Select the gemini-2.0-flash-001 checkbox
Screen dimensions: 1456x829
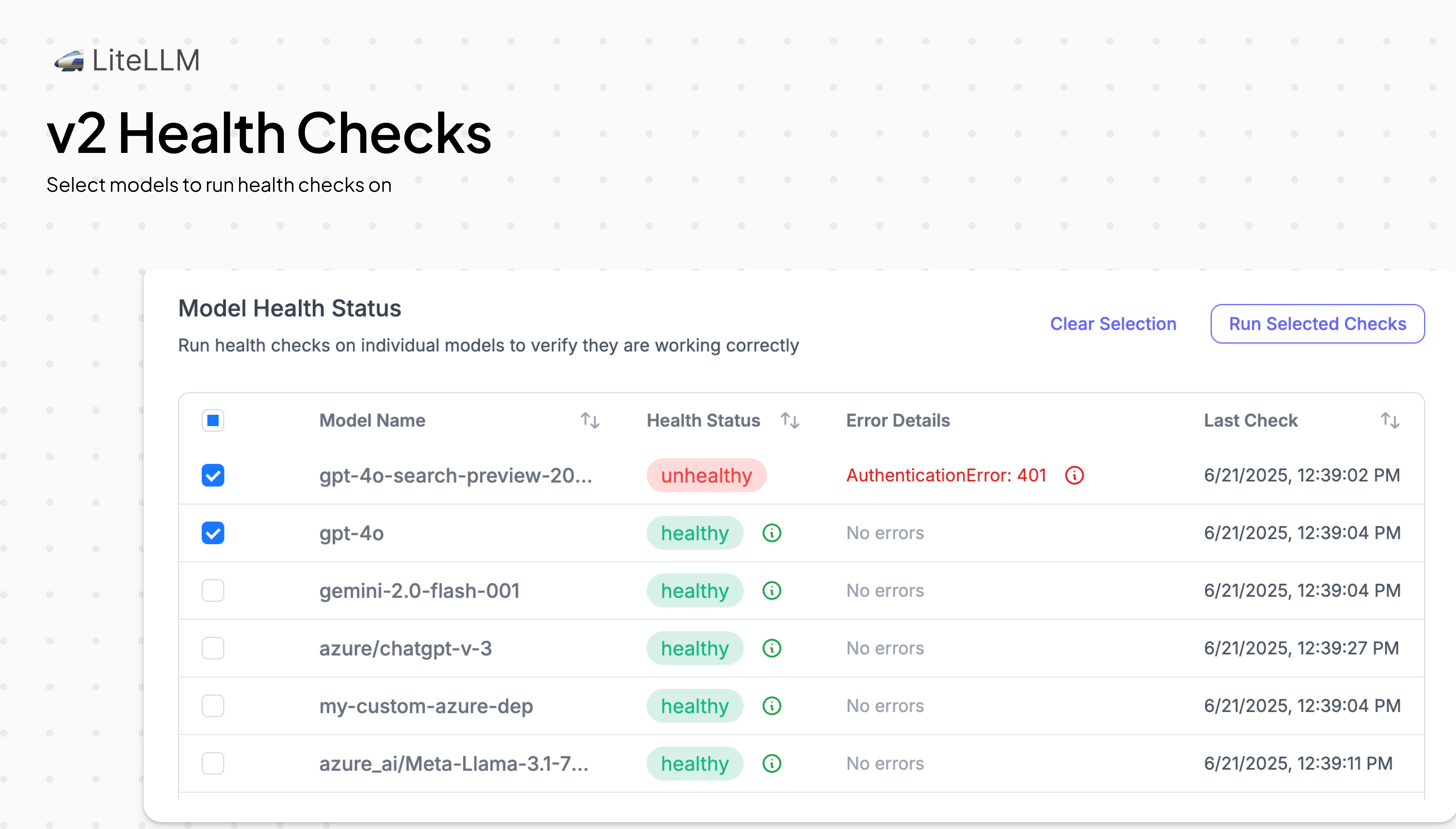coord(213,590)
